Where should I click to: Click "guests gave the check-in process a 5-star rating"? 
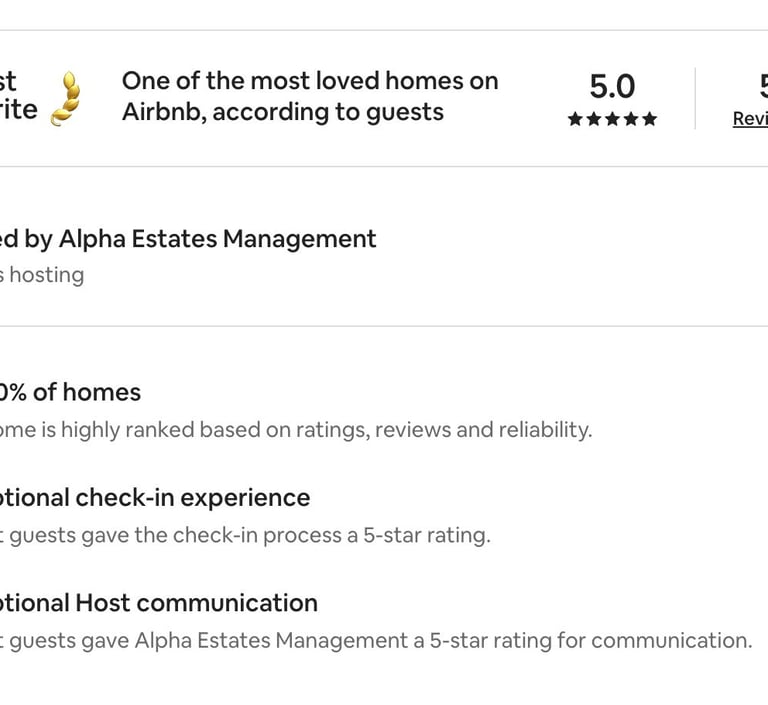[x=250, y=535]
